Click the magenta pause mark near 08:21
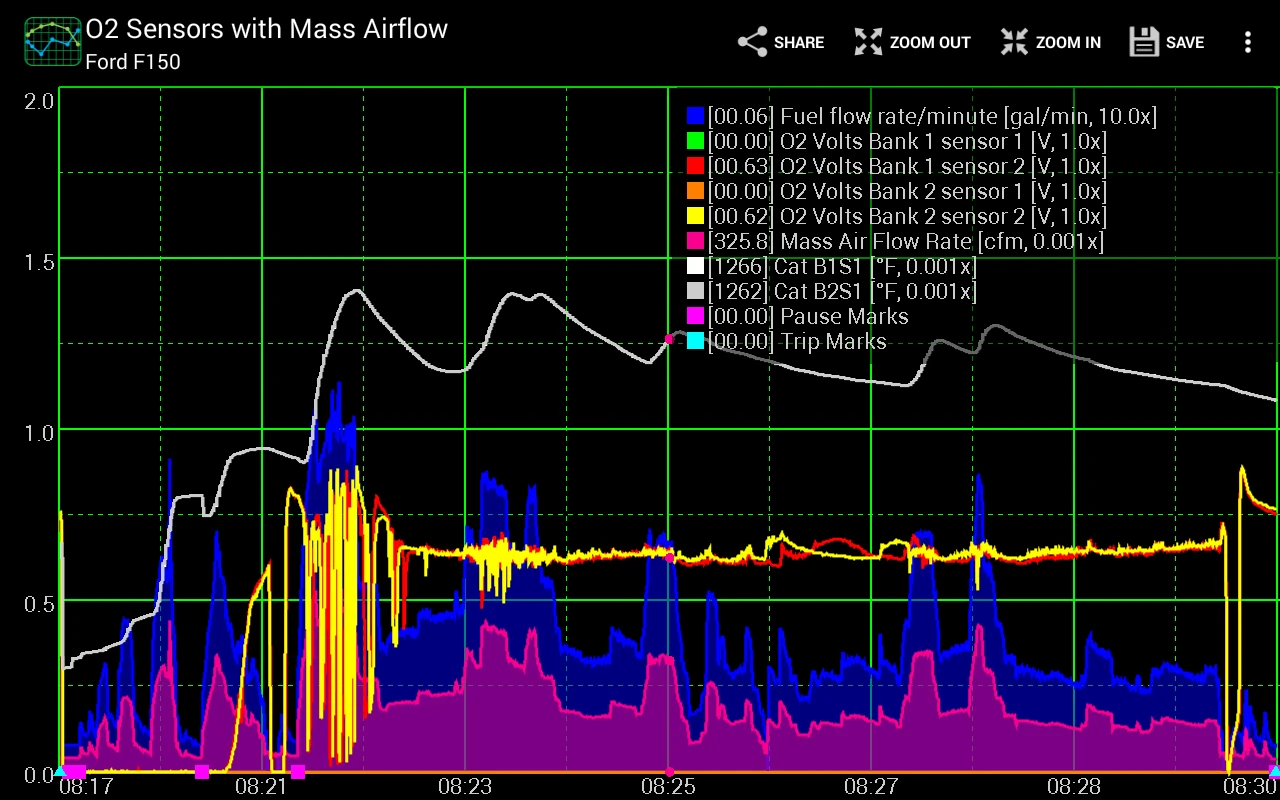 pos(297,771)
